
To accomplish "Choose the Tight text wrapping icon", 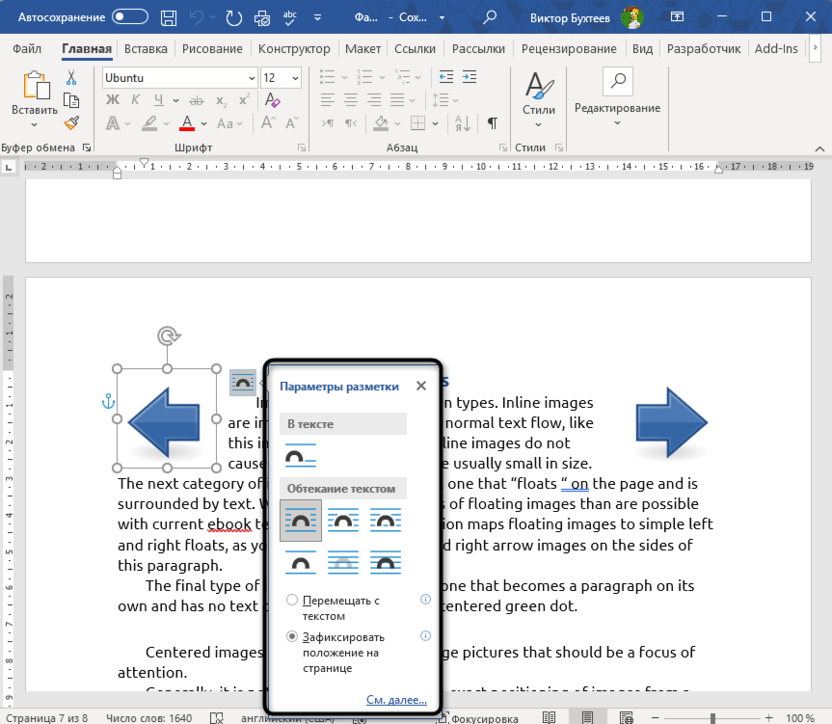I will pyautogui.click(x=344, y=521).
